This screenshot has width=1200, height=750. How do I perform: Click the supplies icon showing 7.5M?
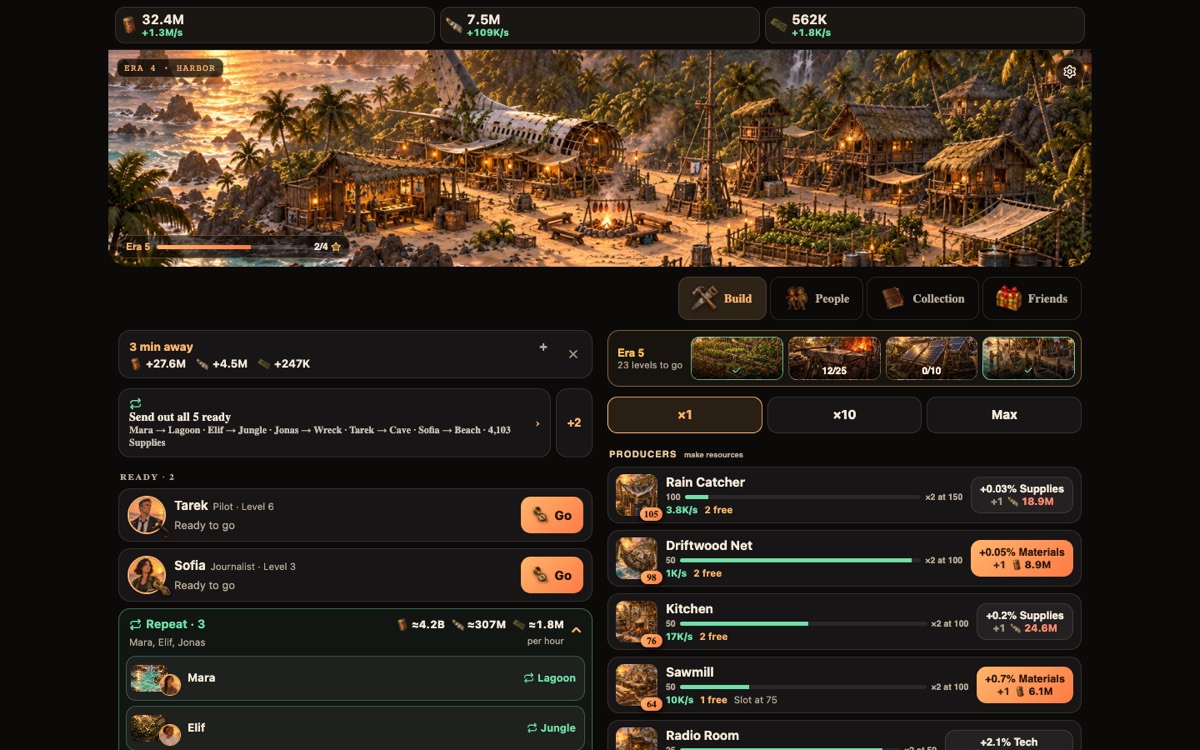tap(454, 25)
